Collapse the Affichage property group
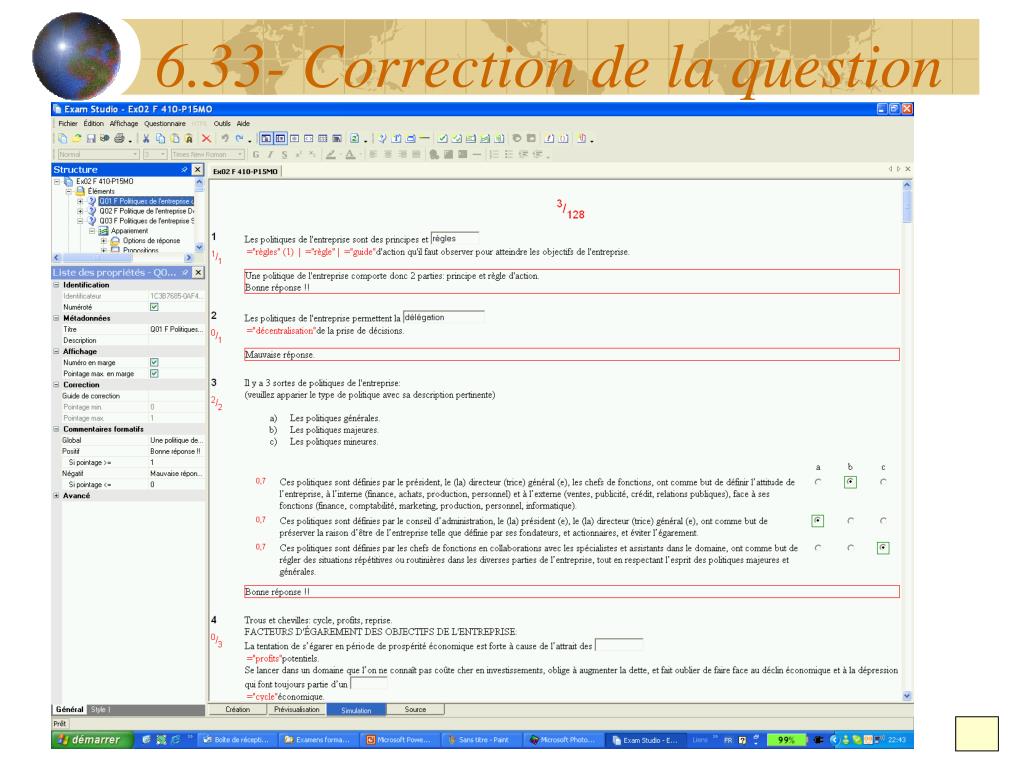Image resolution: width=1024 pixels, height=768 pixels. pyautogui.click(x=56, y=352)
